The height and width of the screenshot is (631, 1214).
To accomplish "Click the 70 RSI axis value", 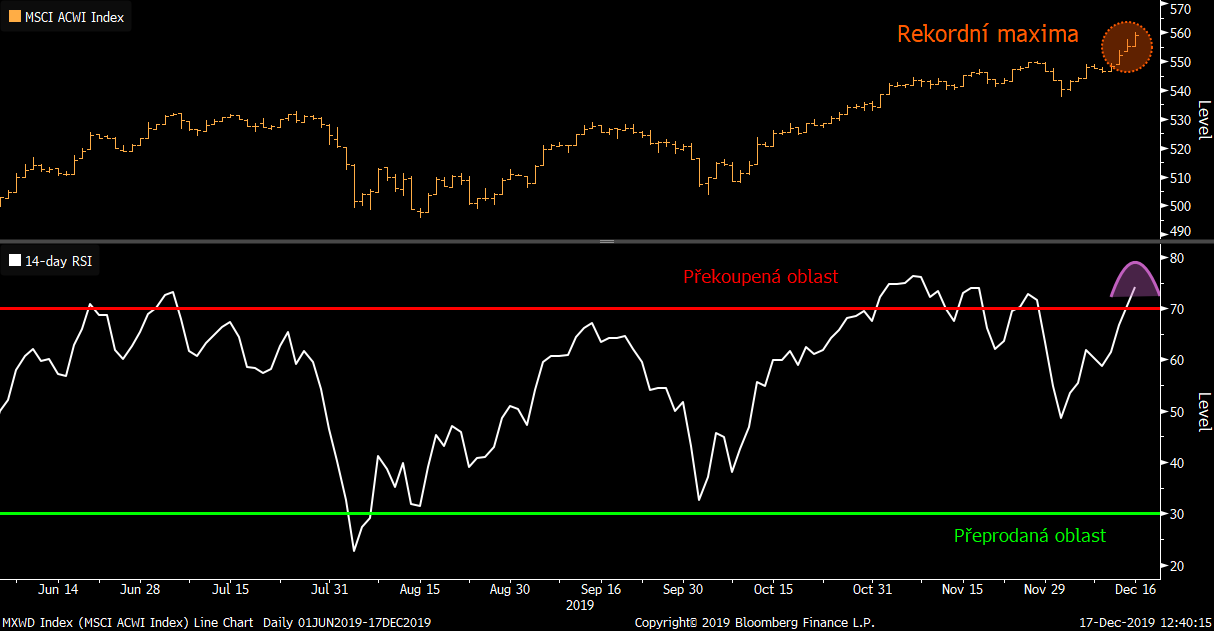I will 1176,309.
